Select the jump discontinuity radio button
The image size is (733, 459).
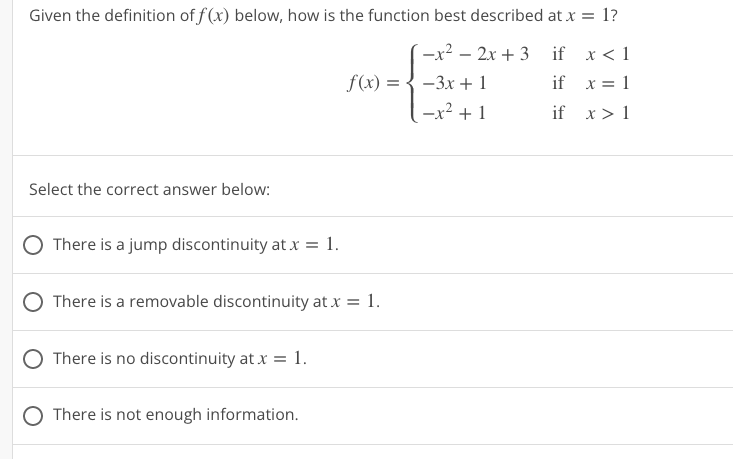pos(33,245)
